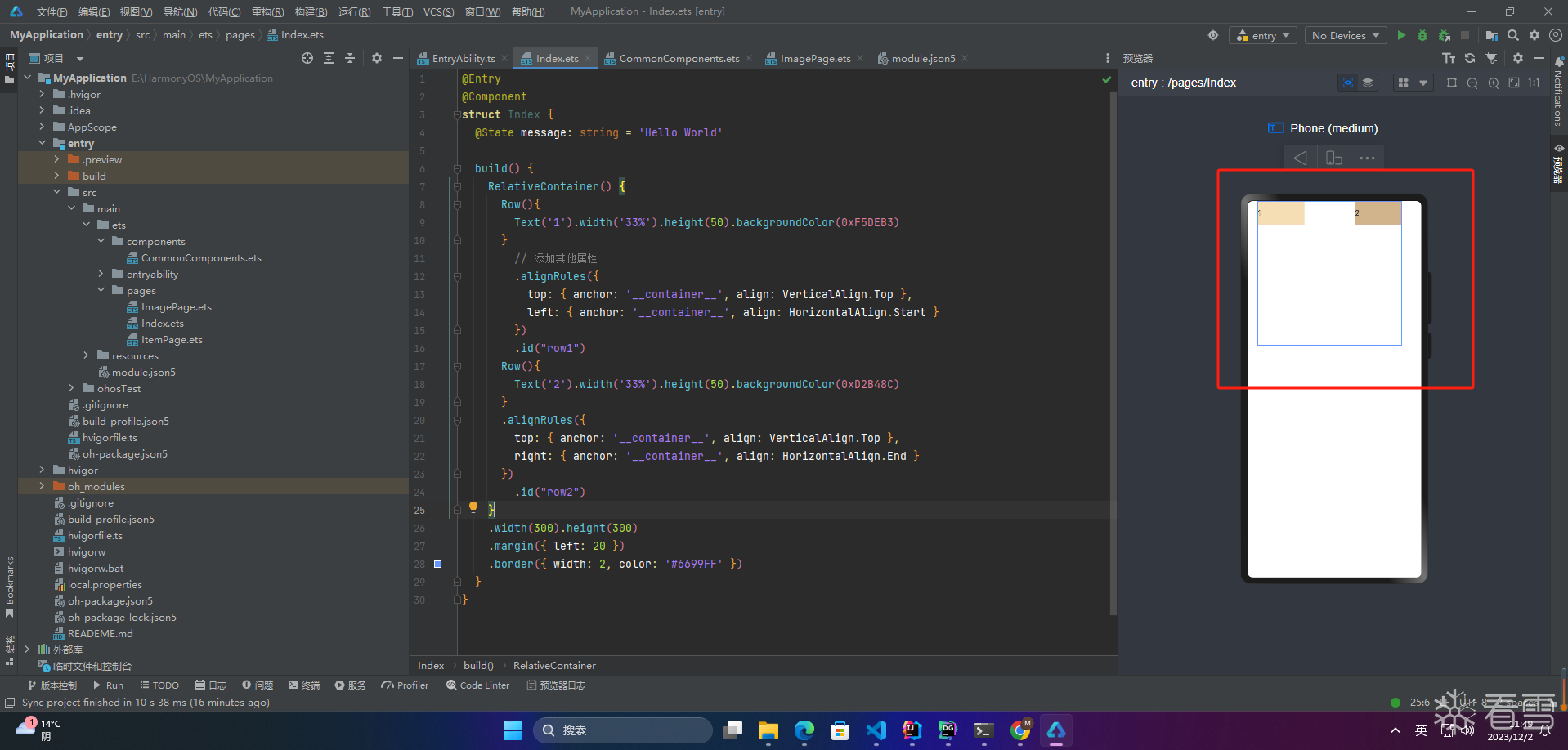This screenshot has height=750, width=1568.
Task: Start debugging with the green bug icon
Action: coord(1422,35)
